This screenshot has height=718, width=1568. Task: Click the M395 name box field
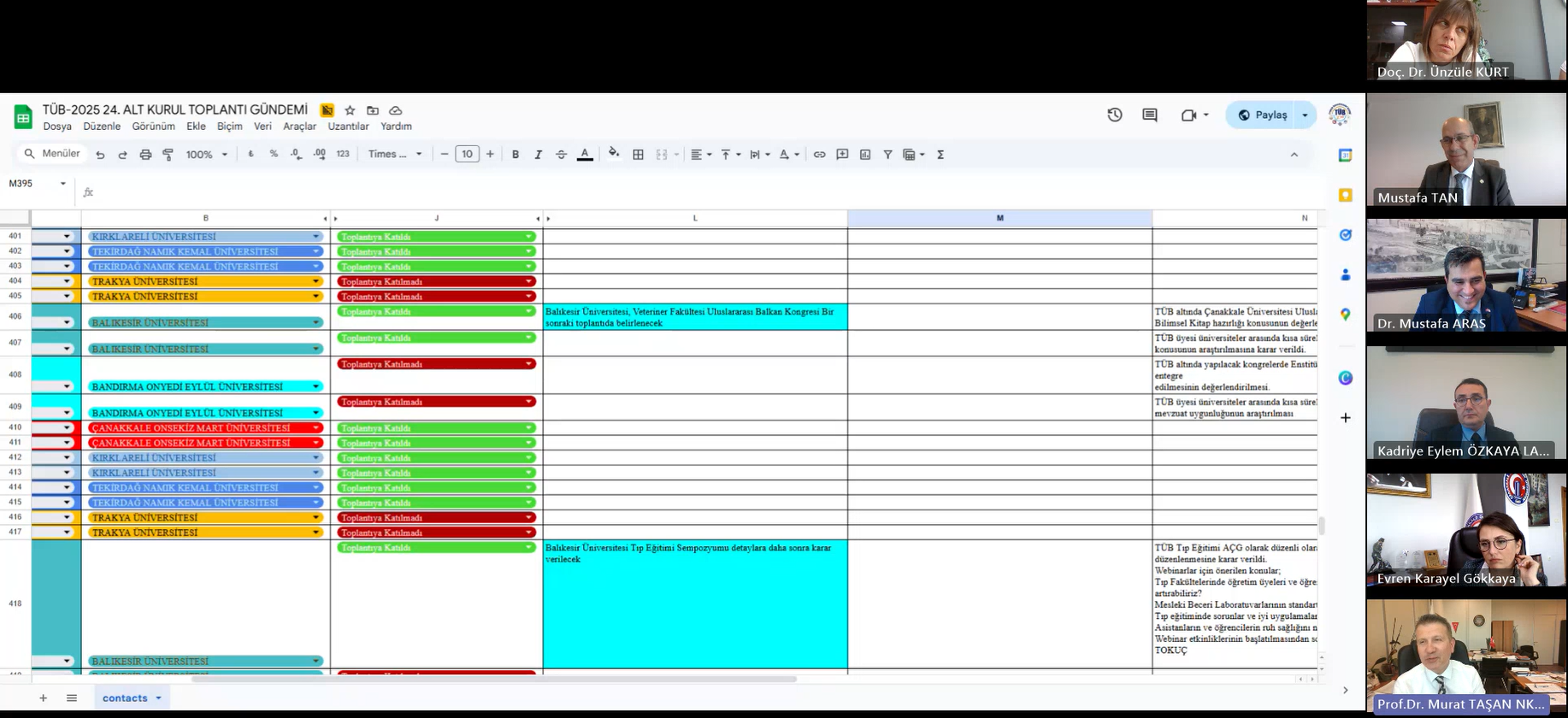pyautogui.click(x=30, y=183)
